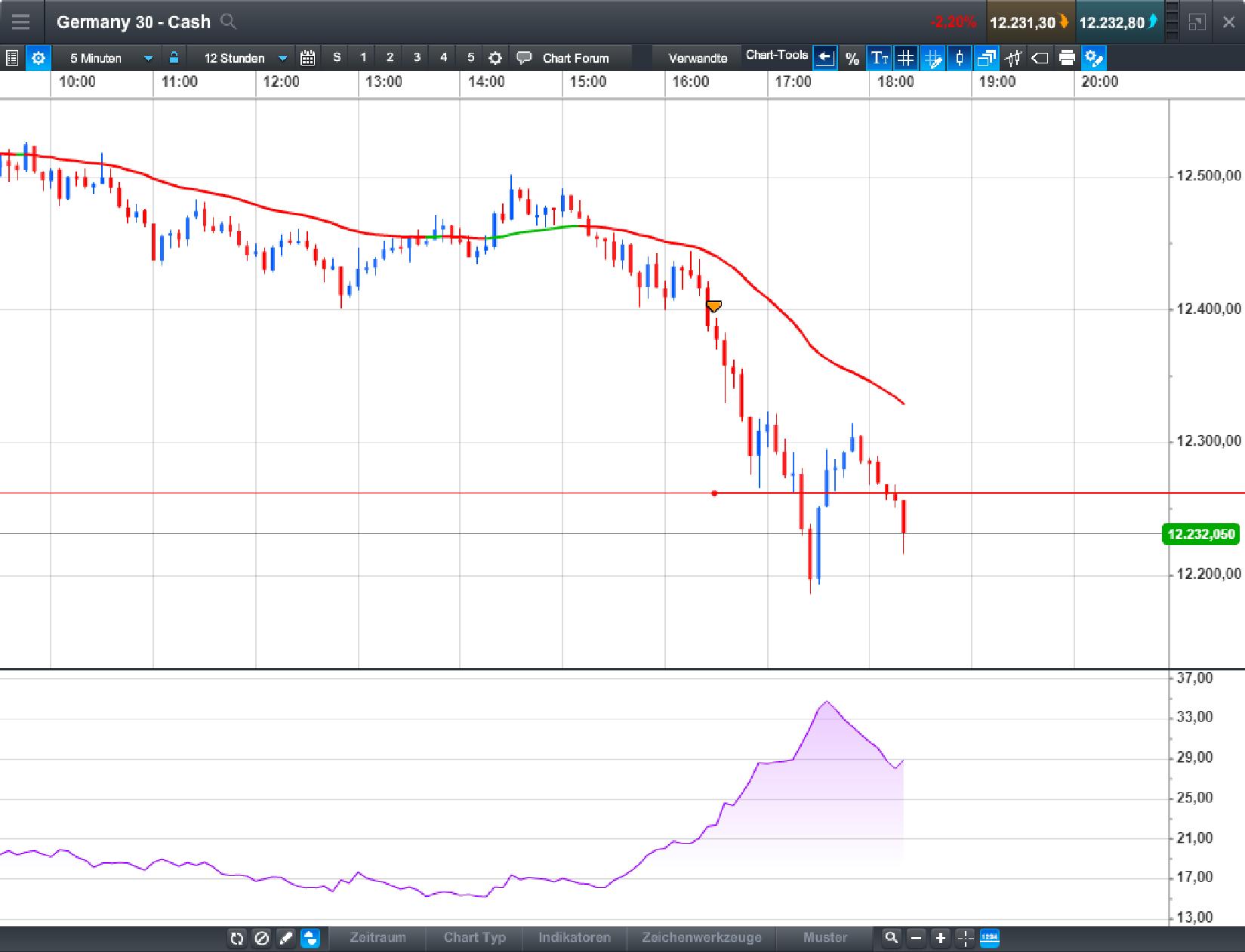Click the print chart icon
Screen dimensions: 1245x952
tap(1067, 57)
